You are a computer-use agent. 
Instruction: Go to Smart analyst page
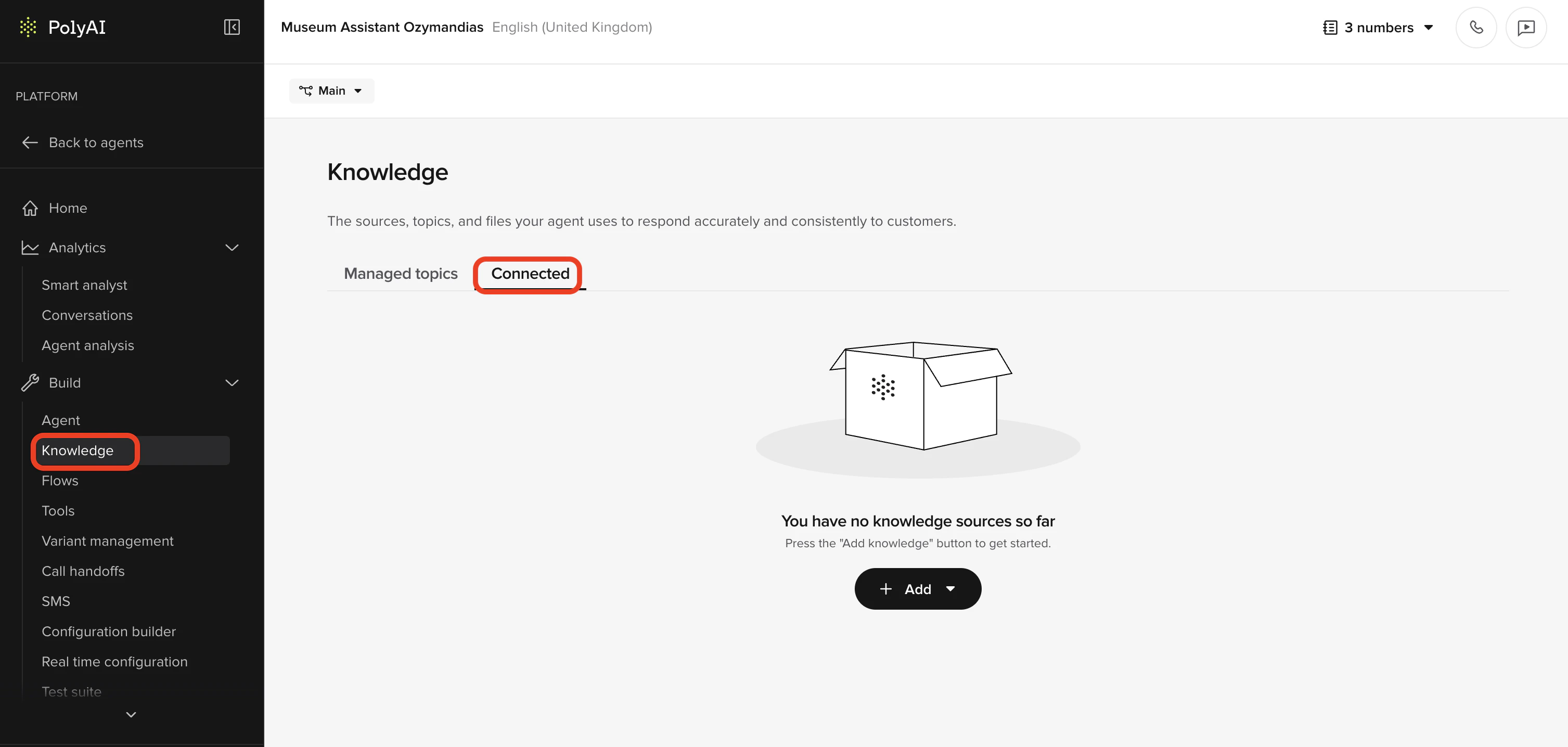pyautogui.click(x=84, y=286)
